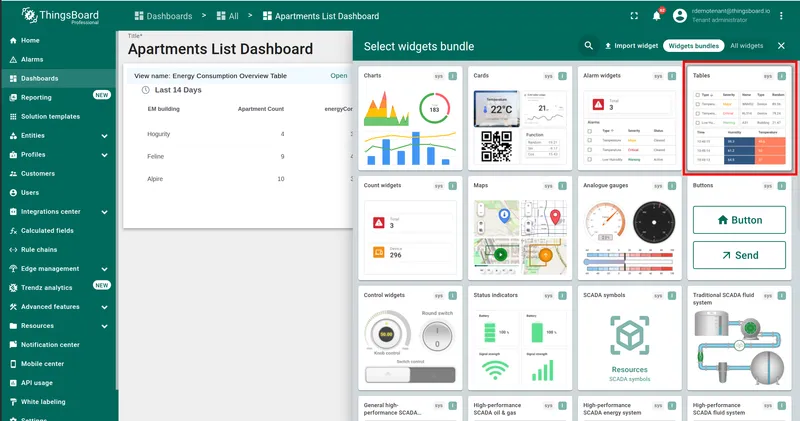
Task: Go to the All breadcrumb
Action: (x=228, y=16)
